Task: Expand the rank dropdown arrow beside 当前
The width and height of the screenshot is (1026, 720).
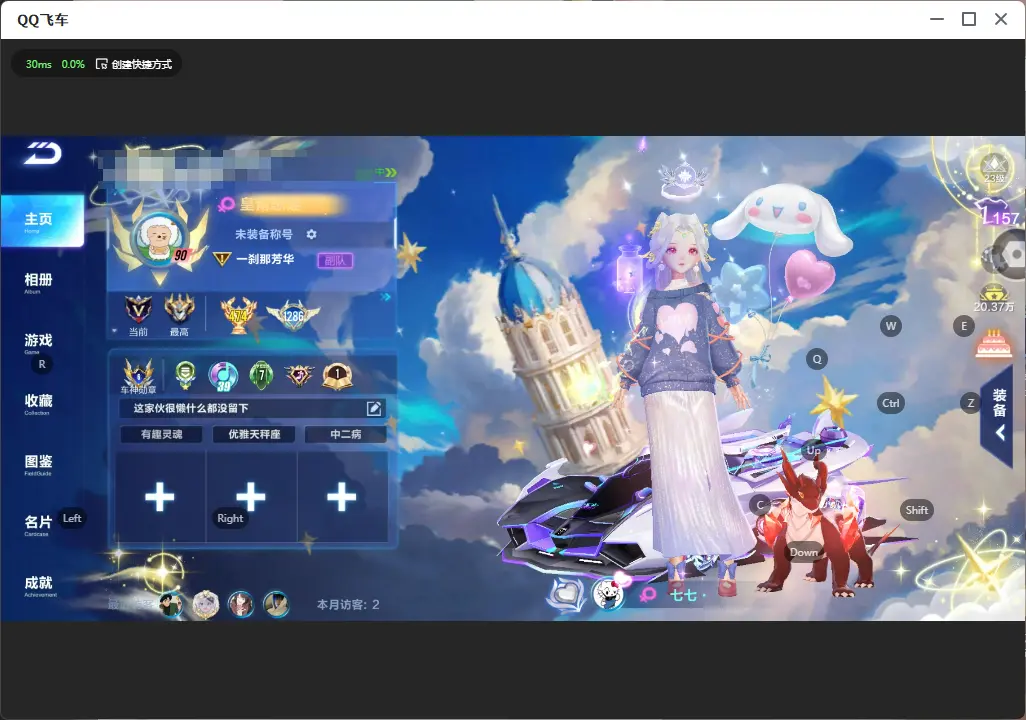Action: pos(114,331)
